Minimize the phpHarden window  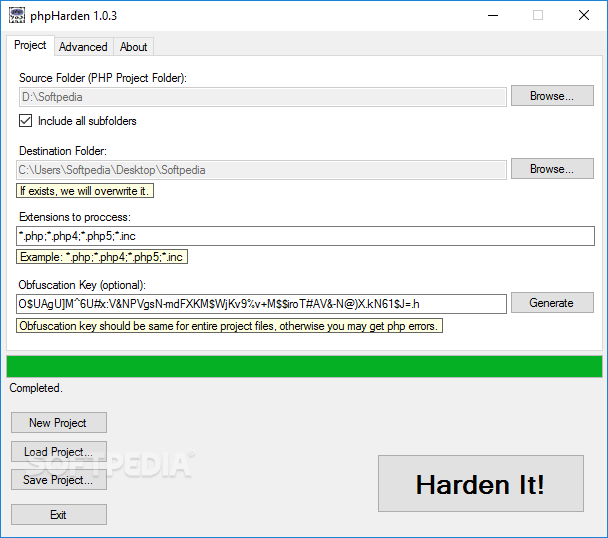coord(493,16)
